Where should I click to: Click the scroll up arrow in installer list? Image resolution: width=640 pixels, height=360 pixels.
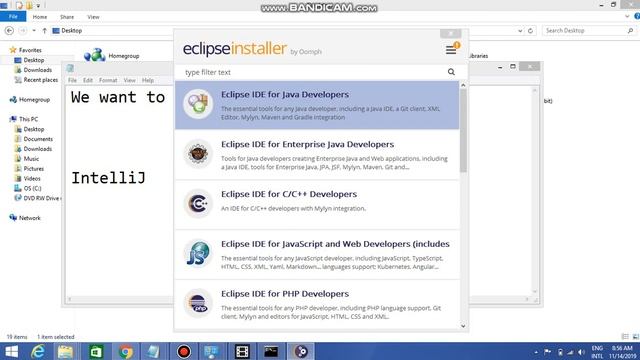(463, 85)
